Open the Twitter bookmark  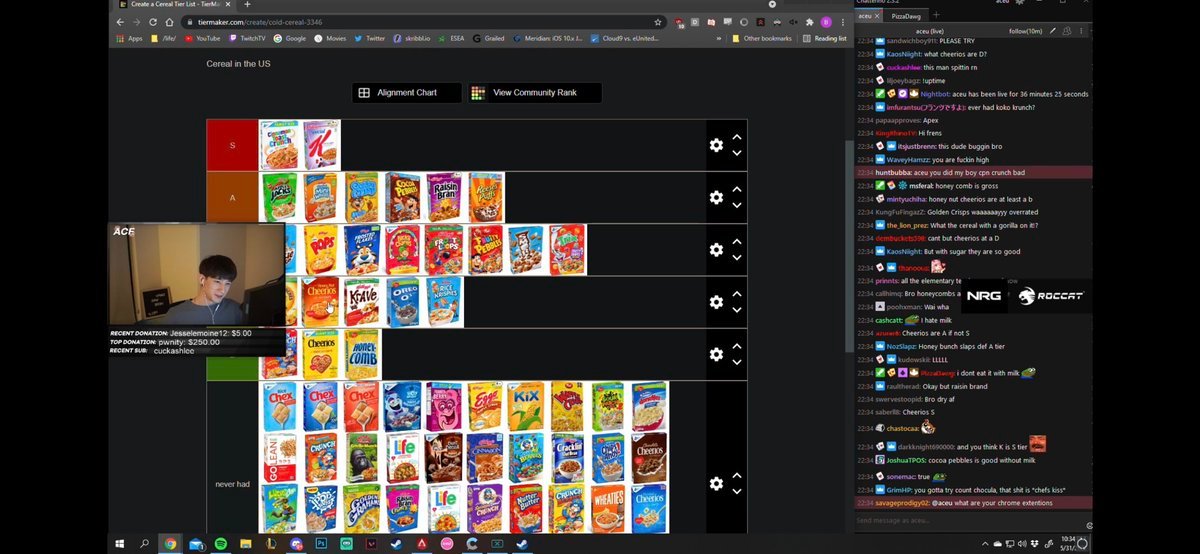click(369, 38)
